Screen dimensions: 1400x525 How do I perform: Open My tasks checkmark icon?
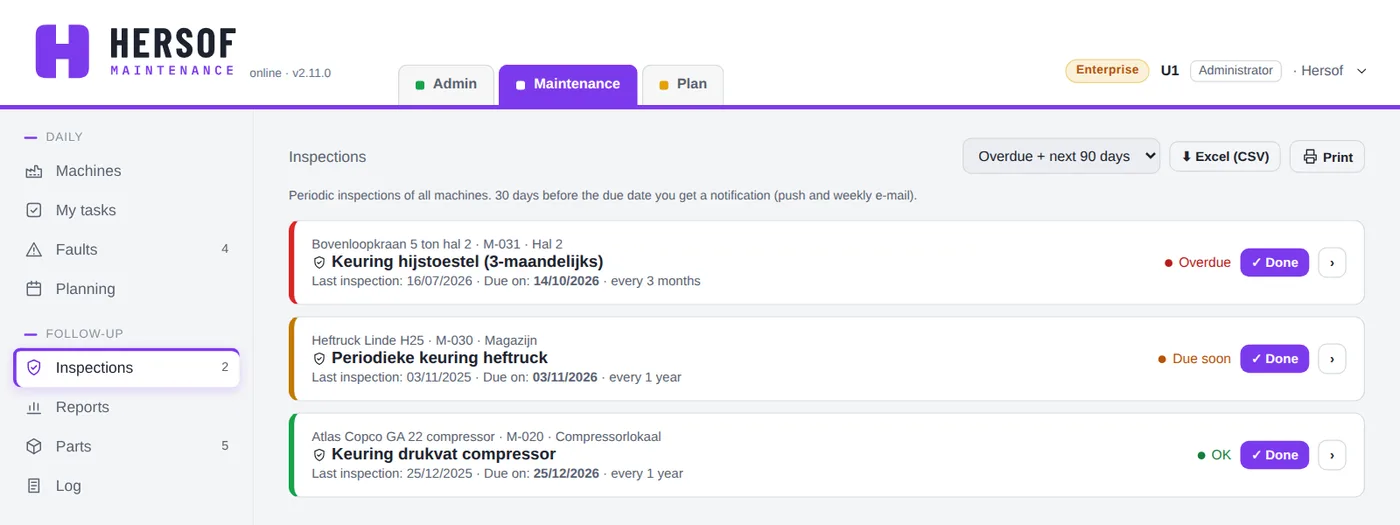(x=34, y=210)
